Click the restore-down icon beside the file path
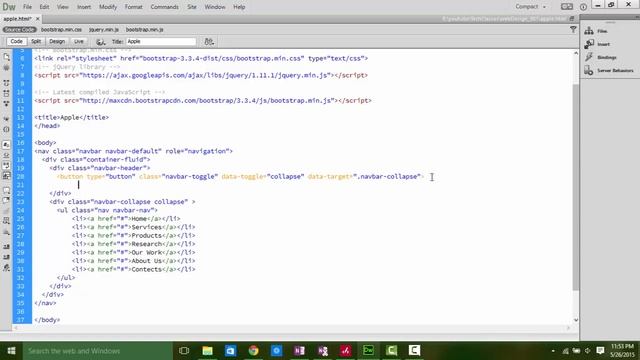This screenshot has height=360, width=640. (x=572, y=19)
